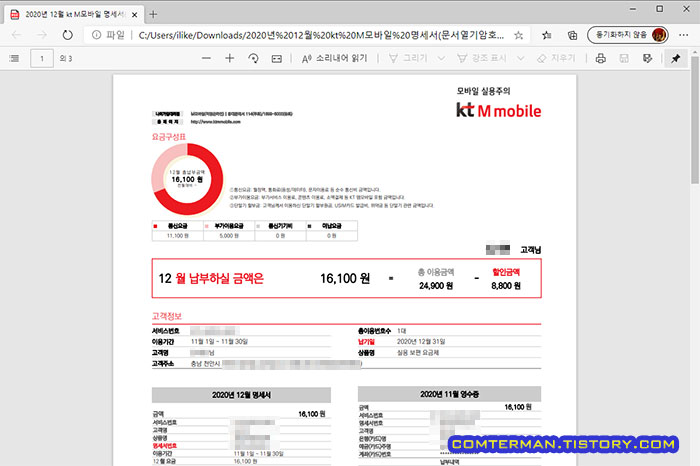Screen dimensions: 700x466
Task: Select the browser tab titled 2020년 12월 kt M모바일
Action: [x=74, y=15]
